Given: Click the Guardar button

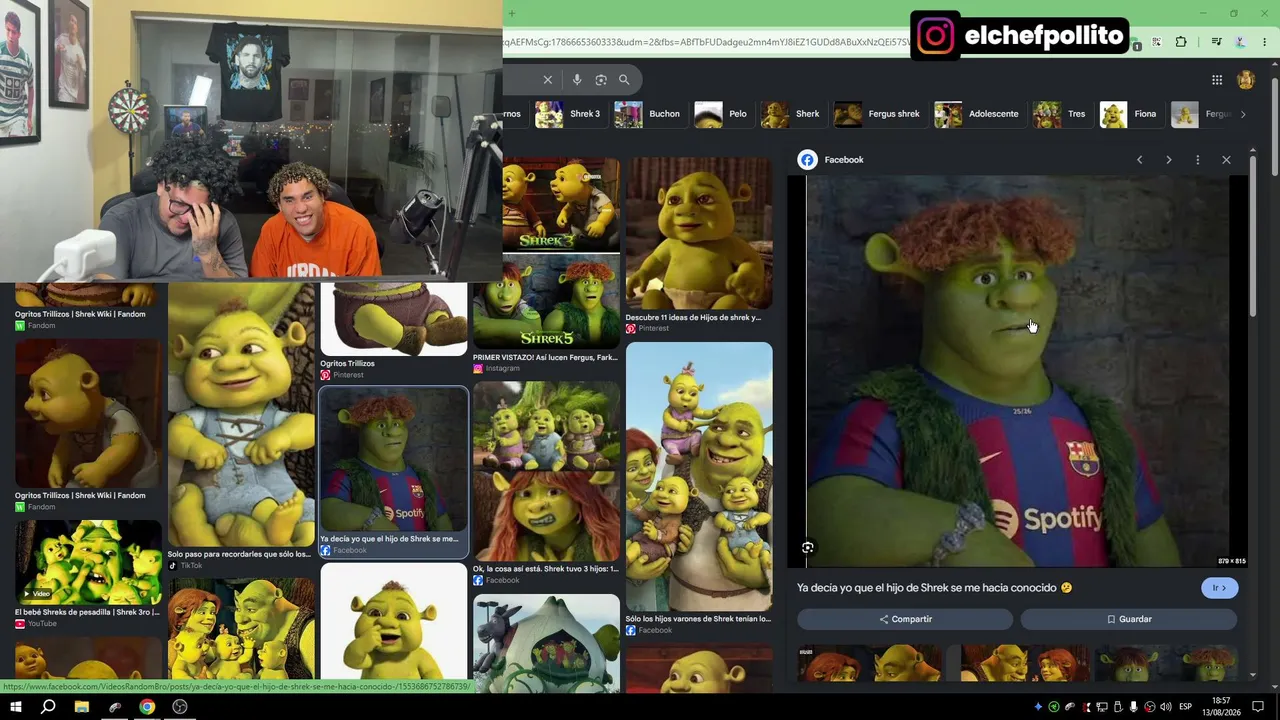Looking at the screenshot, I should pos(1129,619).
